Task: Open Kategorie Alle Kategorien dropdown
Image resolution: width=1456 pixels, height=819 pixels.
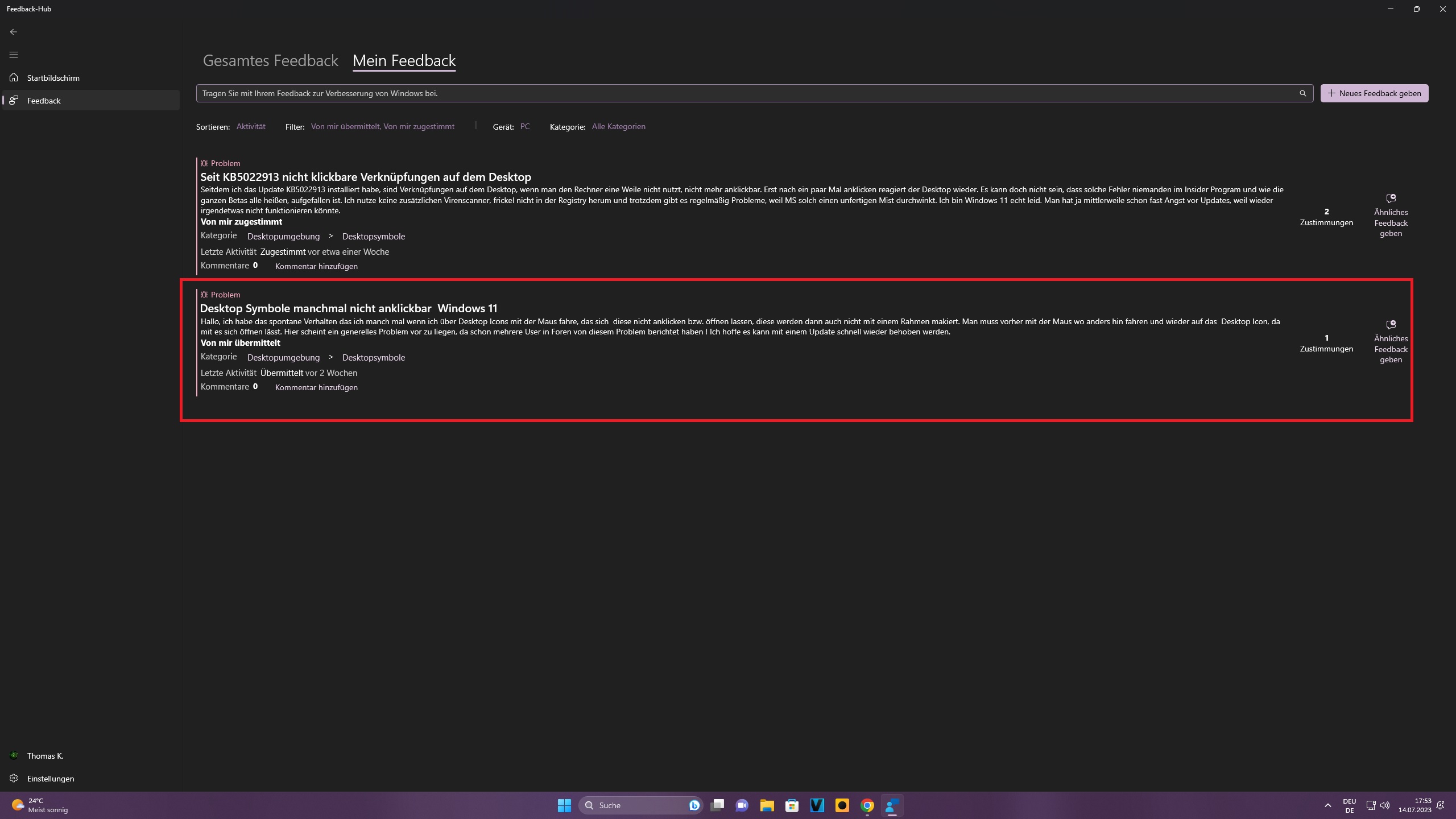Action: (618, 126)
